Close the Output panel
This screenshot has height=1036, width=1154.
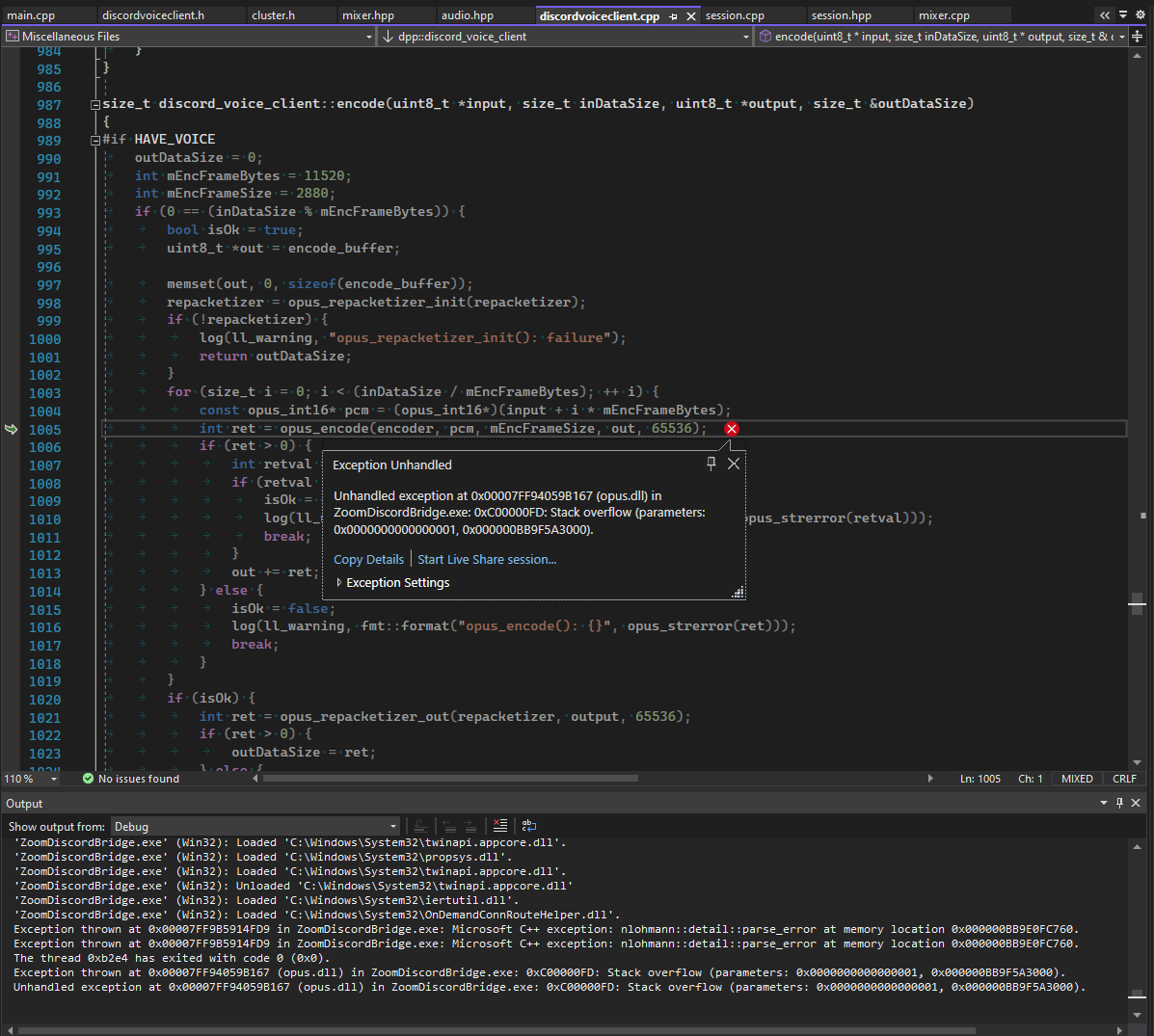[x=1136, y=803]
